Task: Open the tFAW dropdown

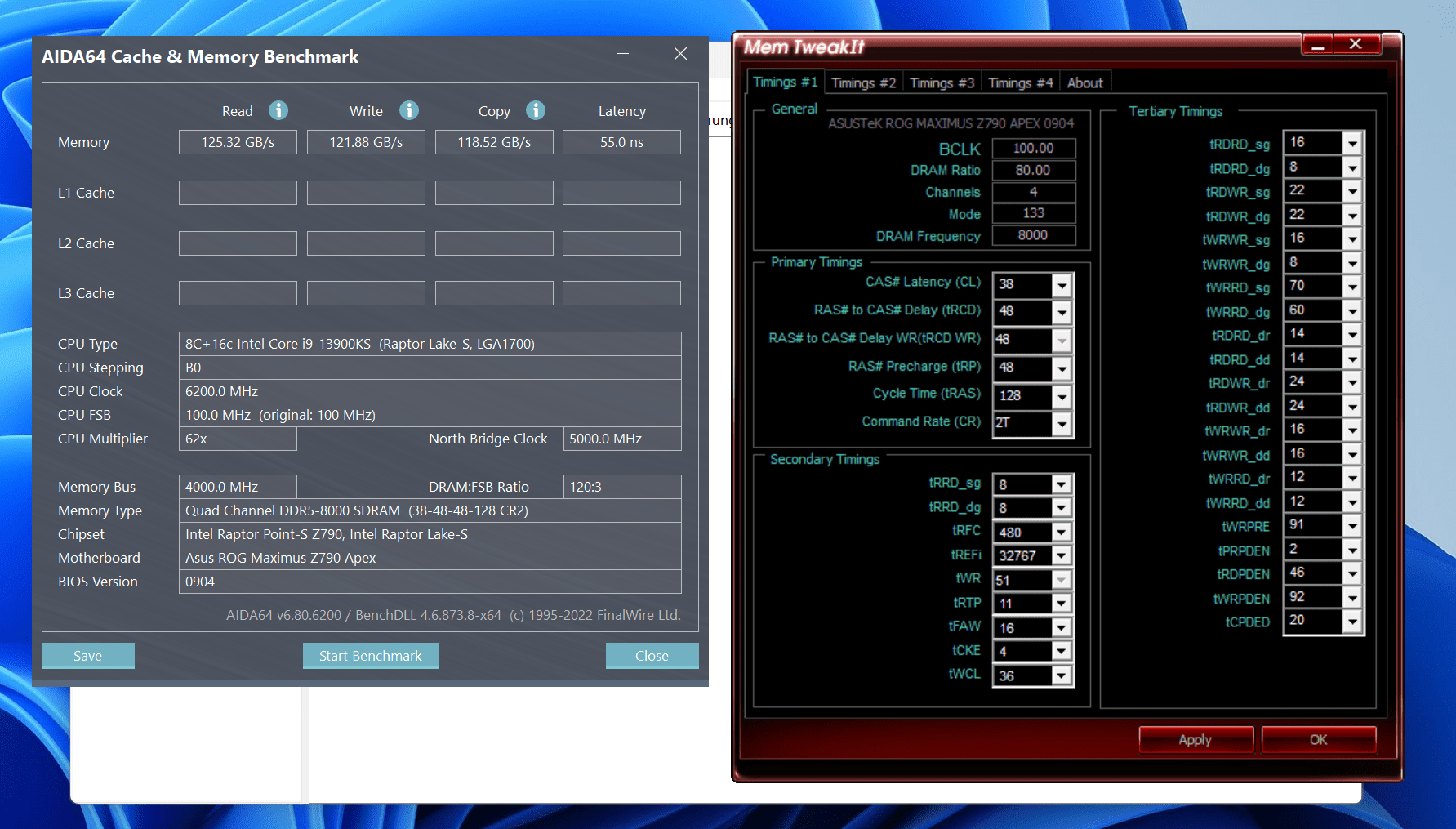Action: (x=1061, y=628)
